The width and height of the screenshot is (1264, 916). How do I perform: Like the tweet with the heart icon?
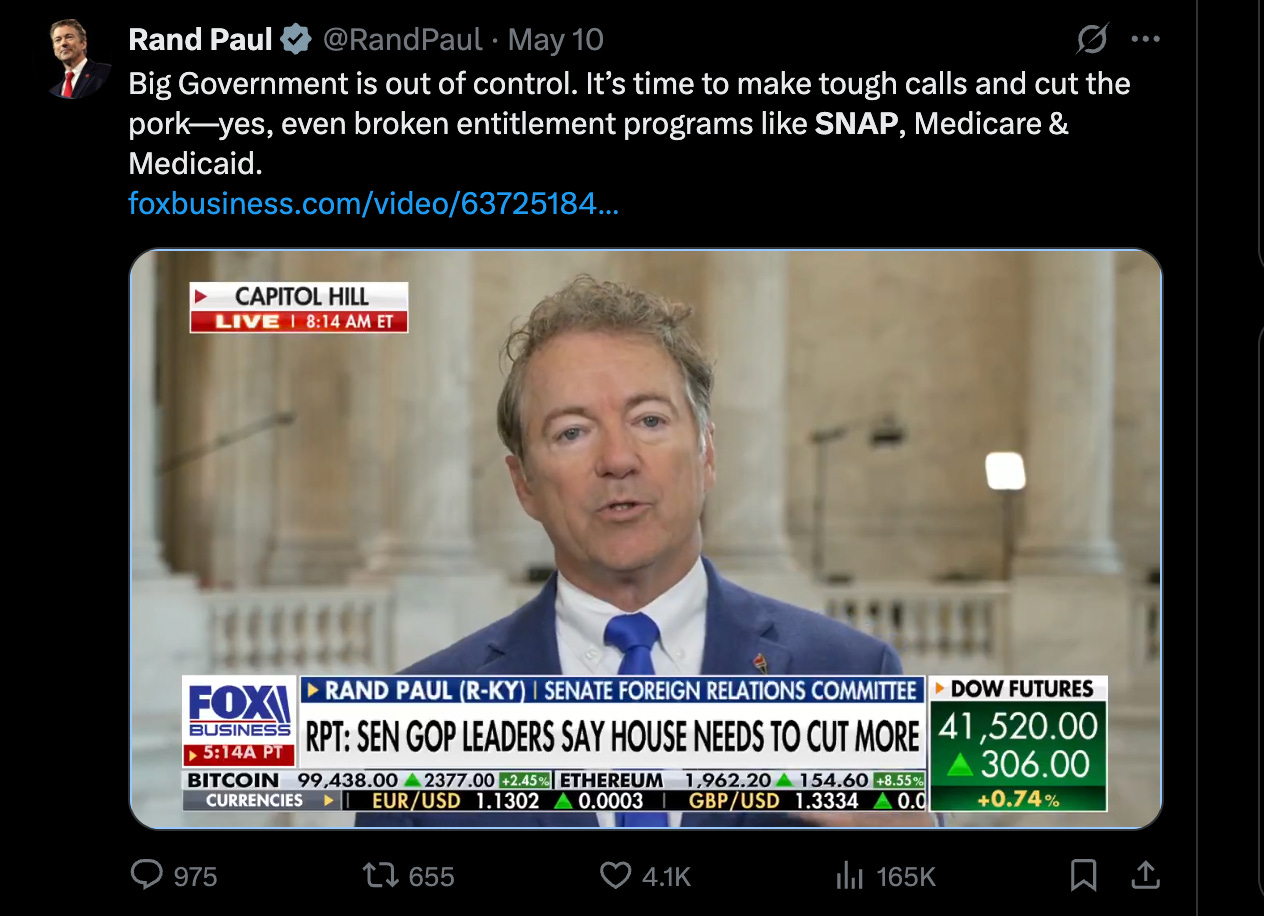coord(615,876)
